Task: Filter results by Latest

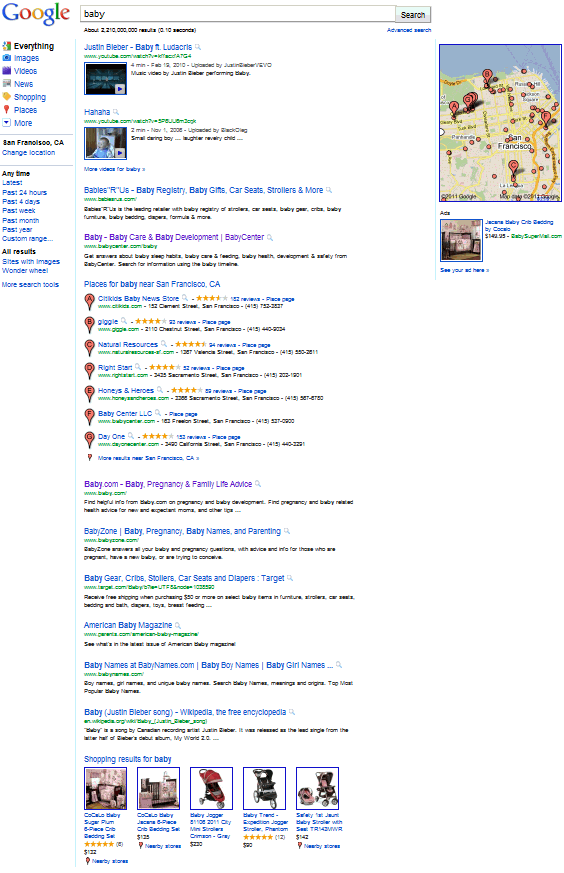Action: (x=12, y=183)
